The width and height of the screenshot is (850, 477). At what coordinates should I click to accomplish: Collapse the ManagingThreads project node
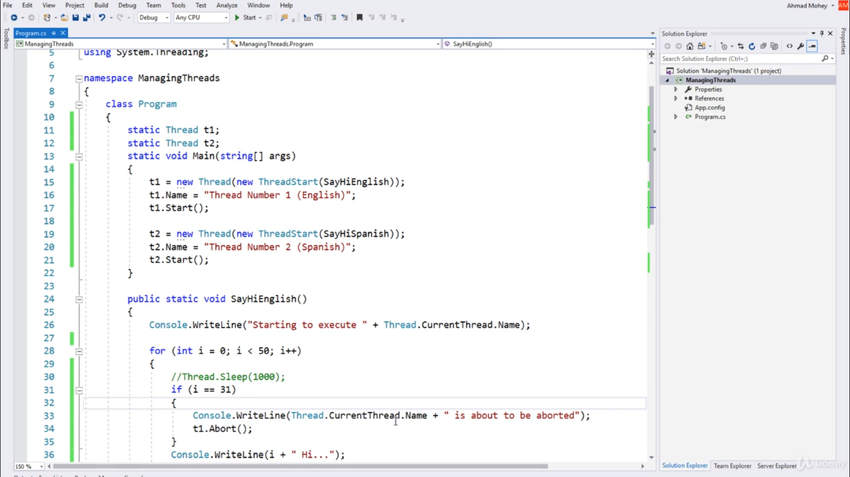pos(668,80)
